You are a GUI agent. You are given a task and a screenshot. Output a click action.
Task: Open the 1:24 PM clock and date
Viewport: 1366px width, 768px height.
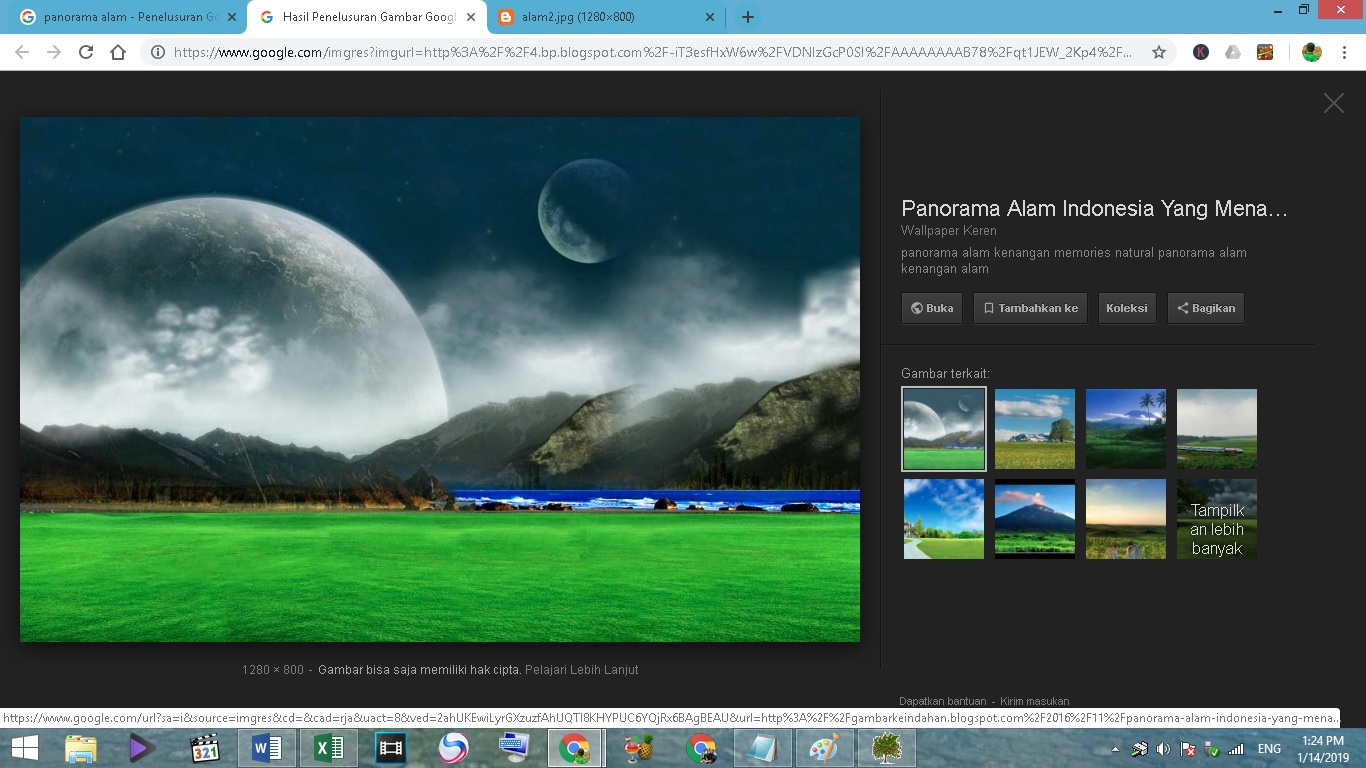1324,748
